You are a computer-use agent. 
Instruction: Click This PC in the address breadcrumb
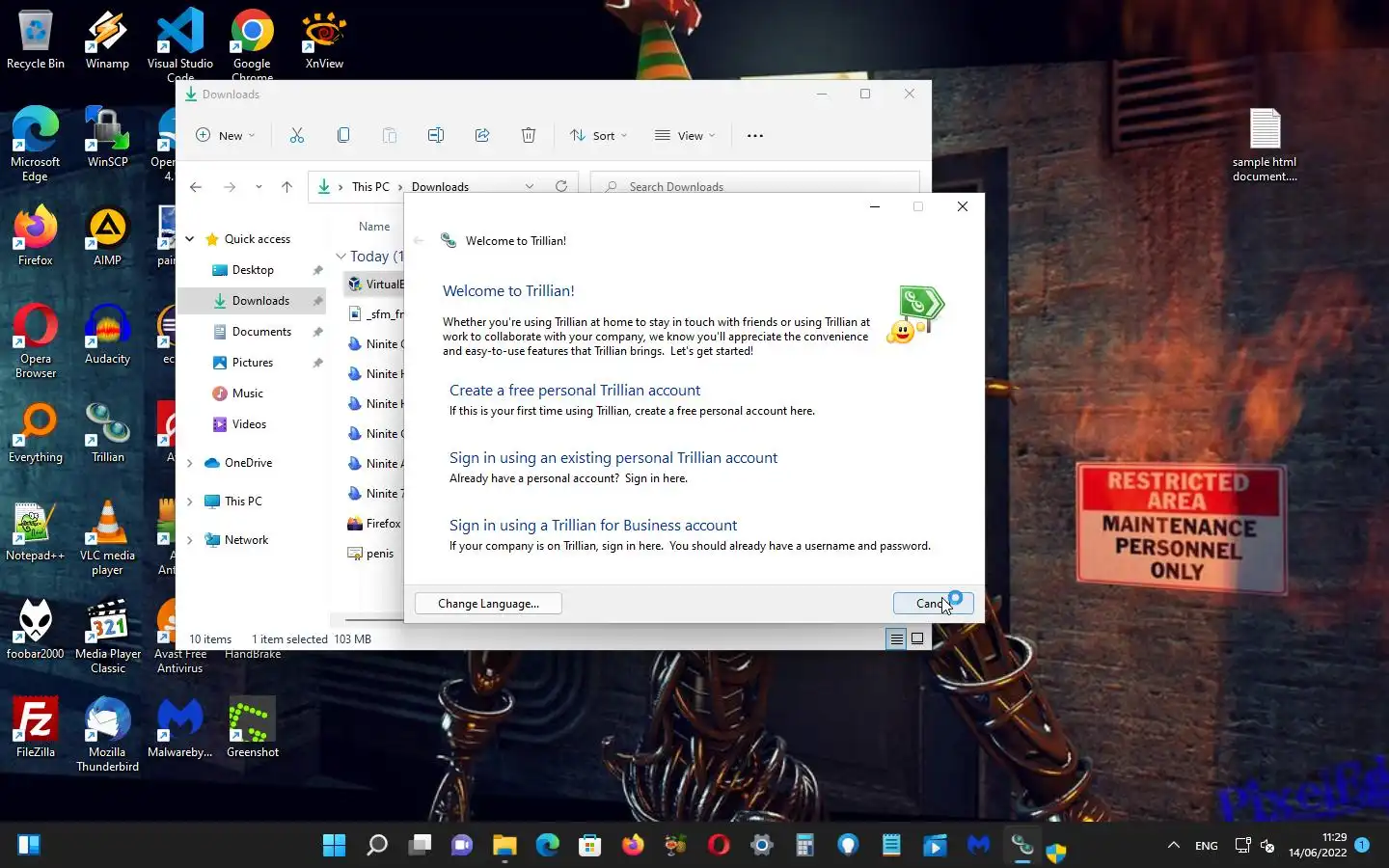point(370,187)
